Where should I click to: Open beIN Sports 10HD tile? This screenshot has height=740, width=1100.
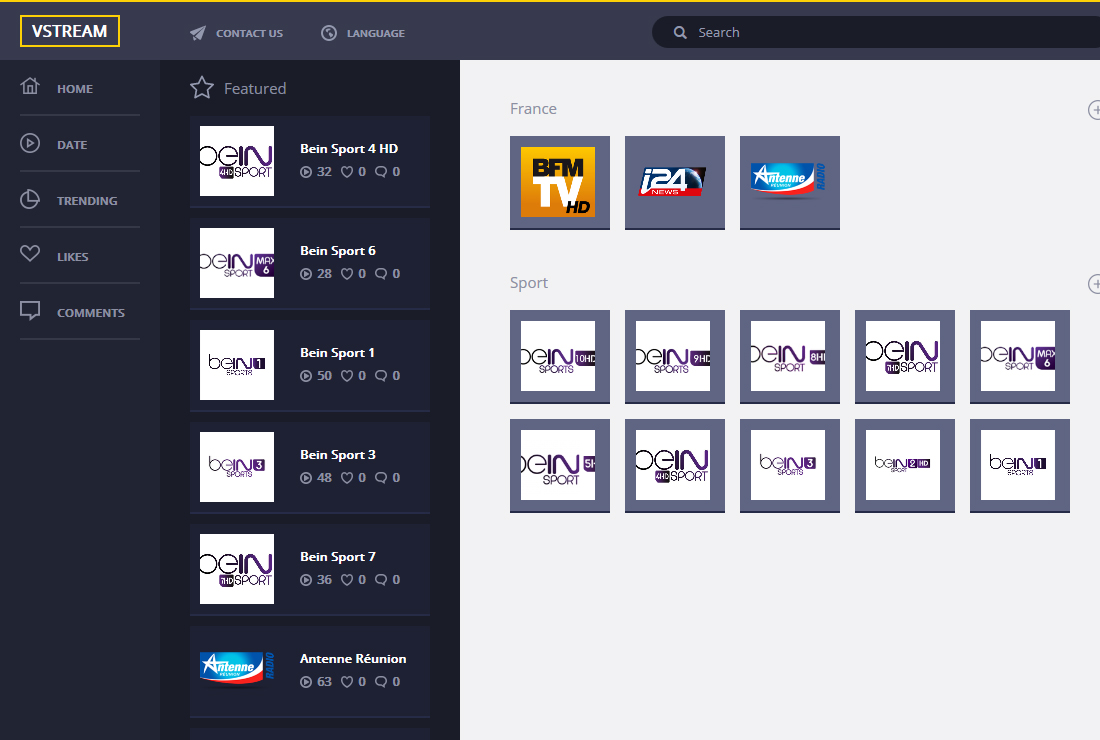(560, 356)
